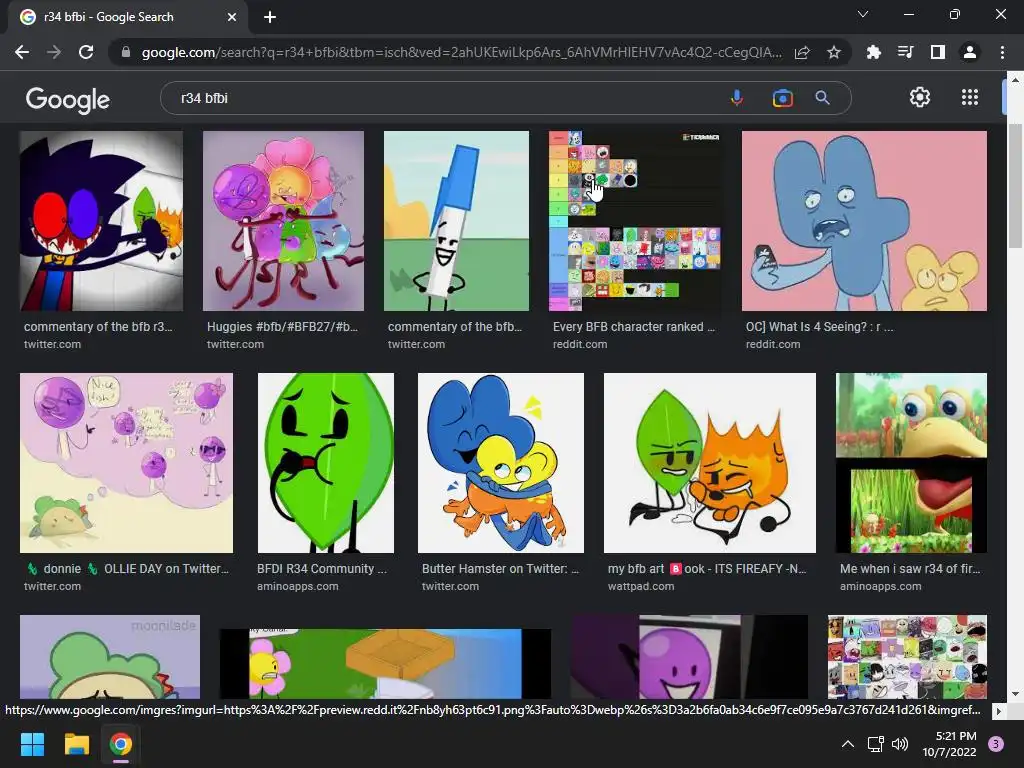Open a new browser tab
Image resolution: width=1024 pixels, height=768 pixels.
270,17
